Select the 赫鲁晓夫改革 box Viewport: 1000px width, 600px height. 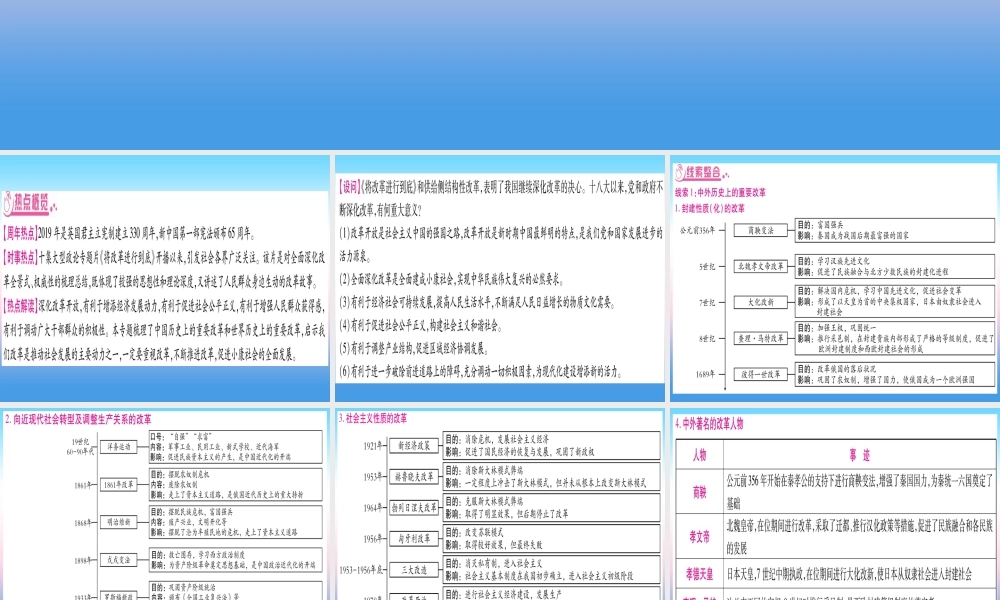click(414, 476)
